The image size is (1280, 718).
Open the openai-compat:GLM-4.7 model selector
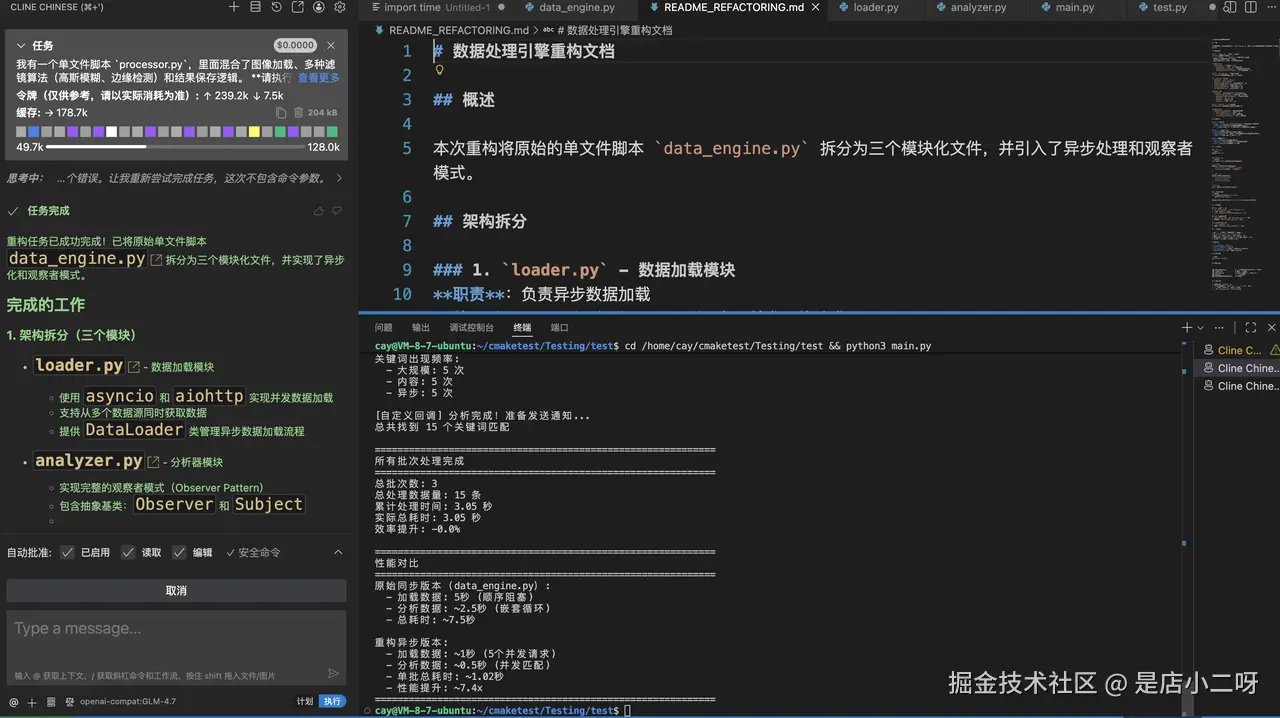pos(128,702)
